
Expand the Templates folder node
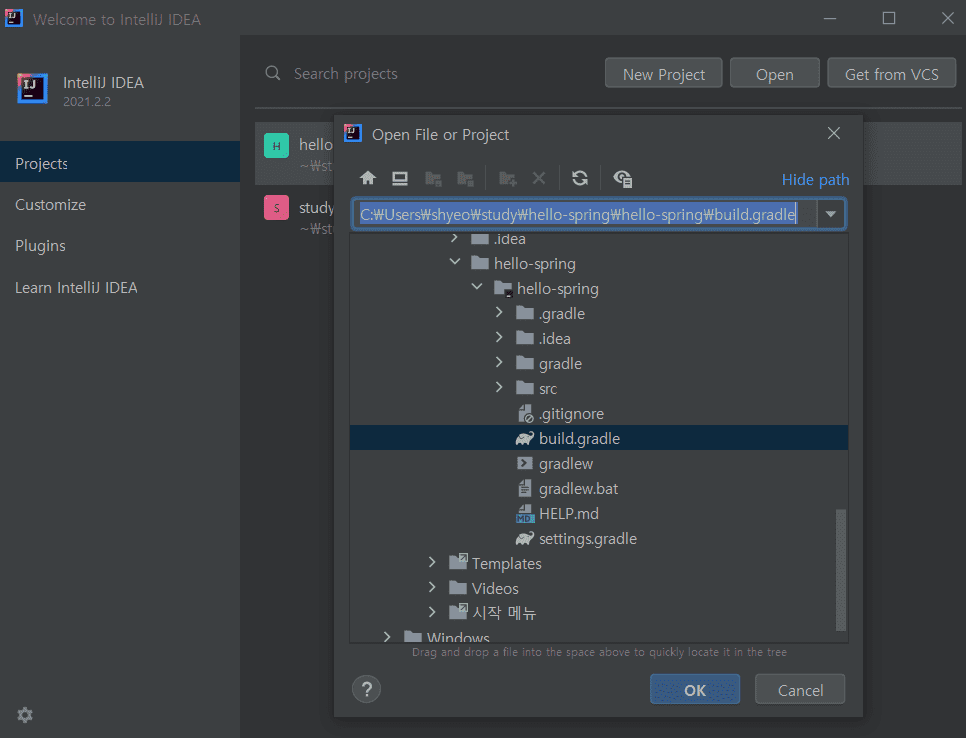(432, 562)
